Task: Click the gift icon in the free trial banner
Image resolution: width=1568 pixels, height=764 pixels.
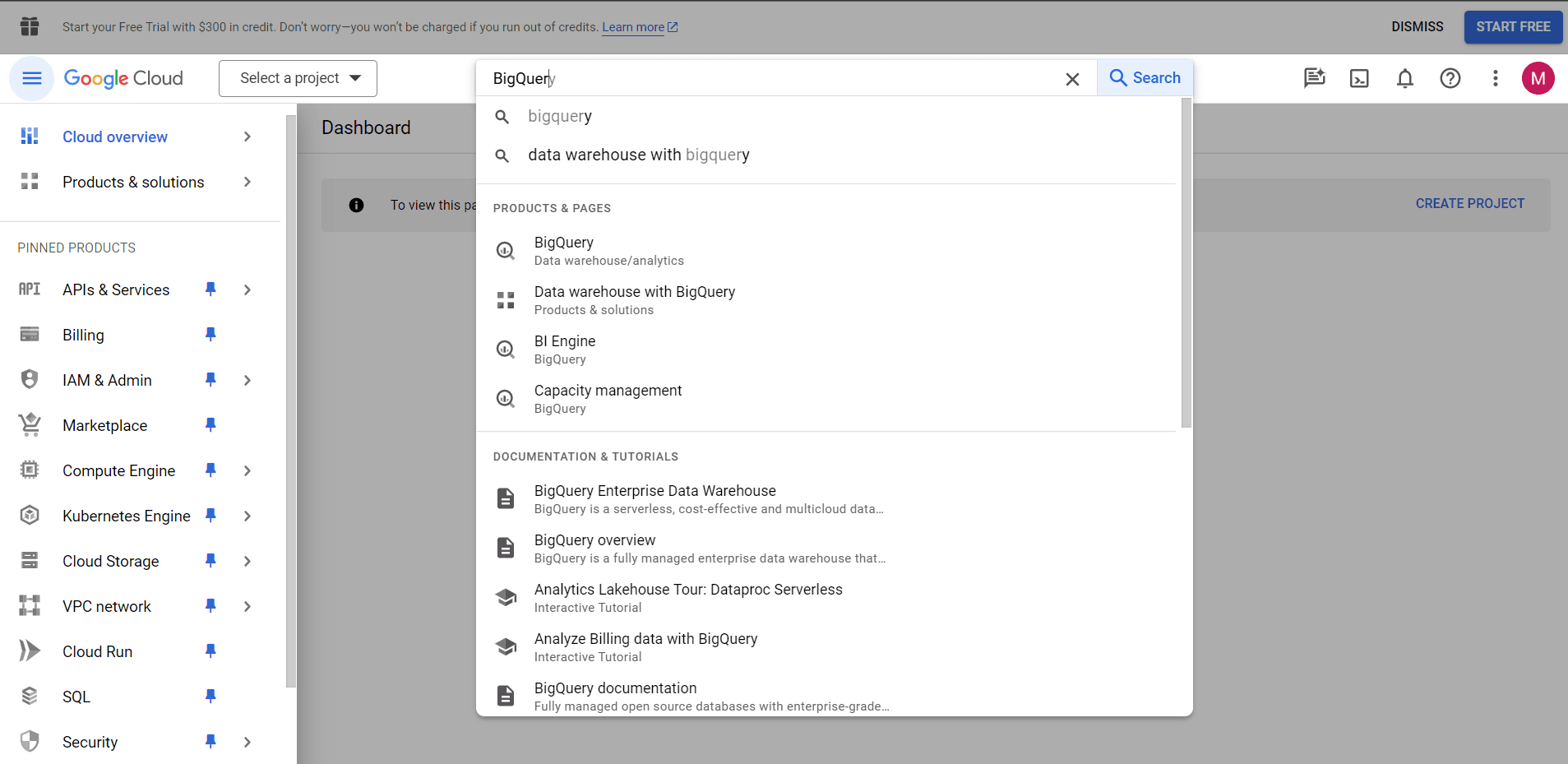Action: coord(30,26)
